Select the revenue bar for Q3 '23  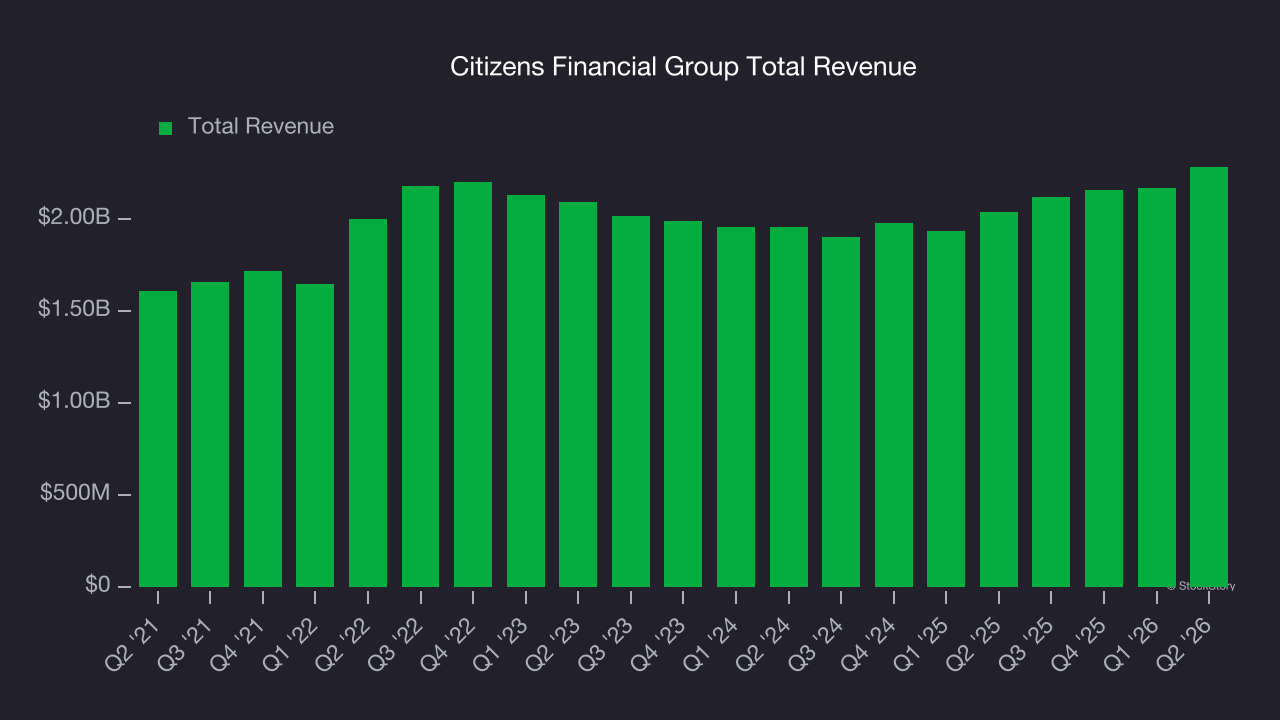631,401
